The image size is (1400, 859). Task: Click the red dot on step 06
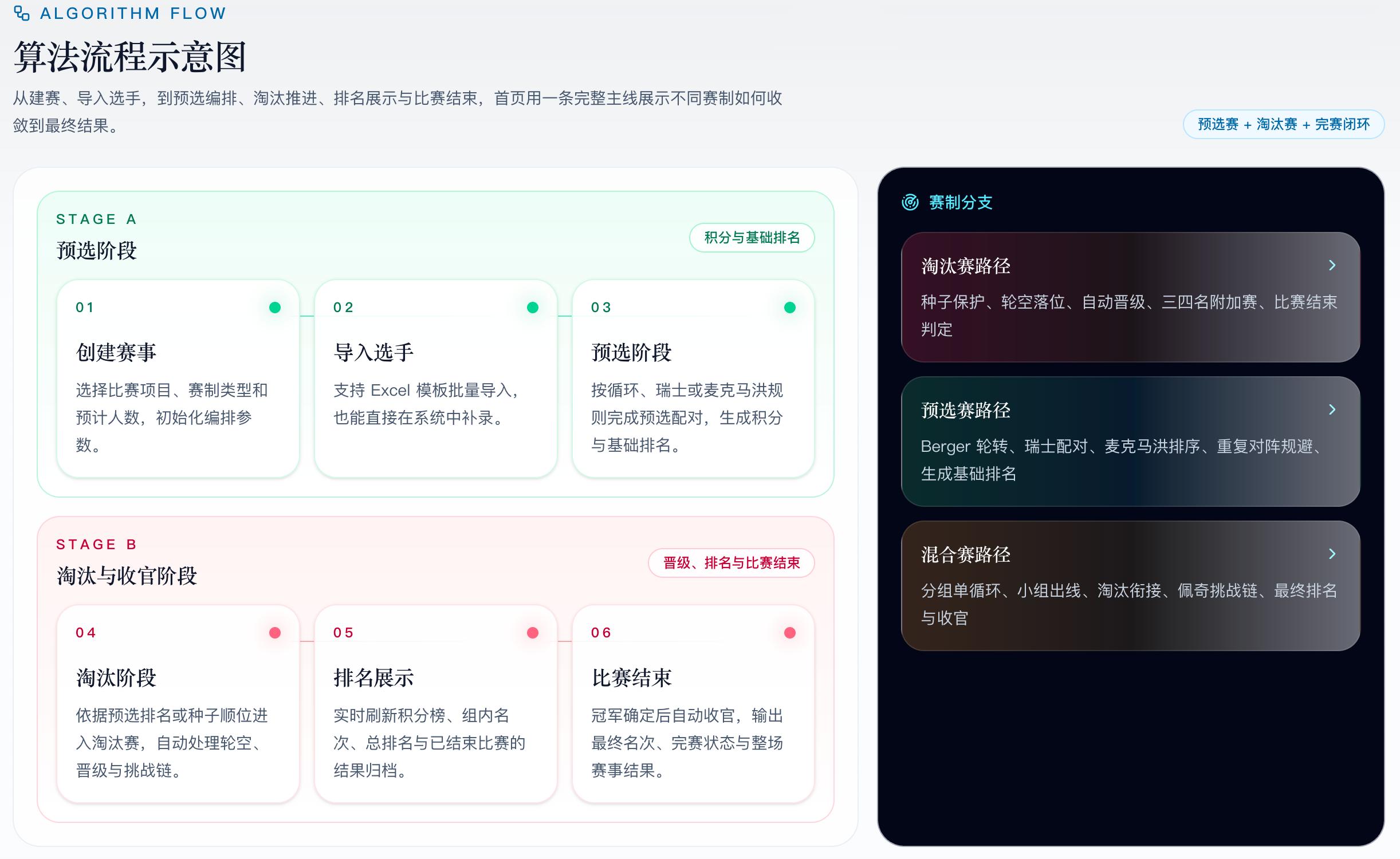tap(790, 633)
